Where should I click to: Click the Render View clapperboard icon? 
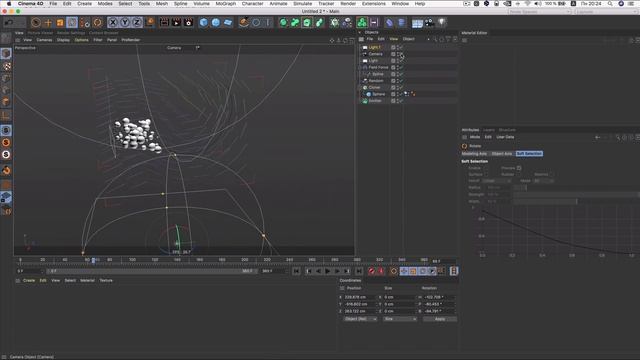point(164,22)
